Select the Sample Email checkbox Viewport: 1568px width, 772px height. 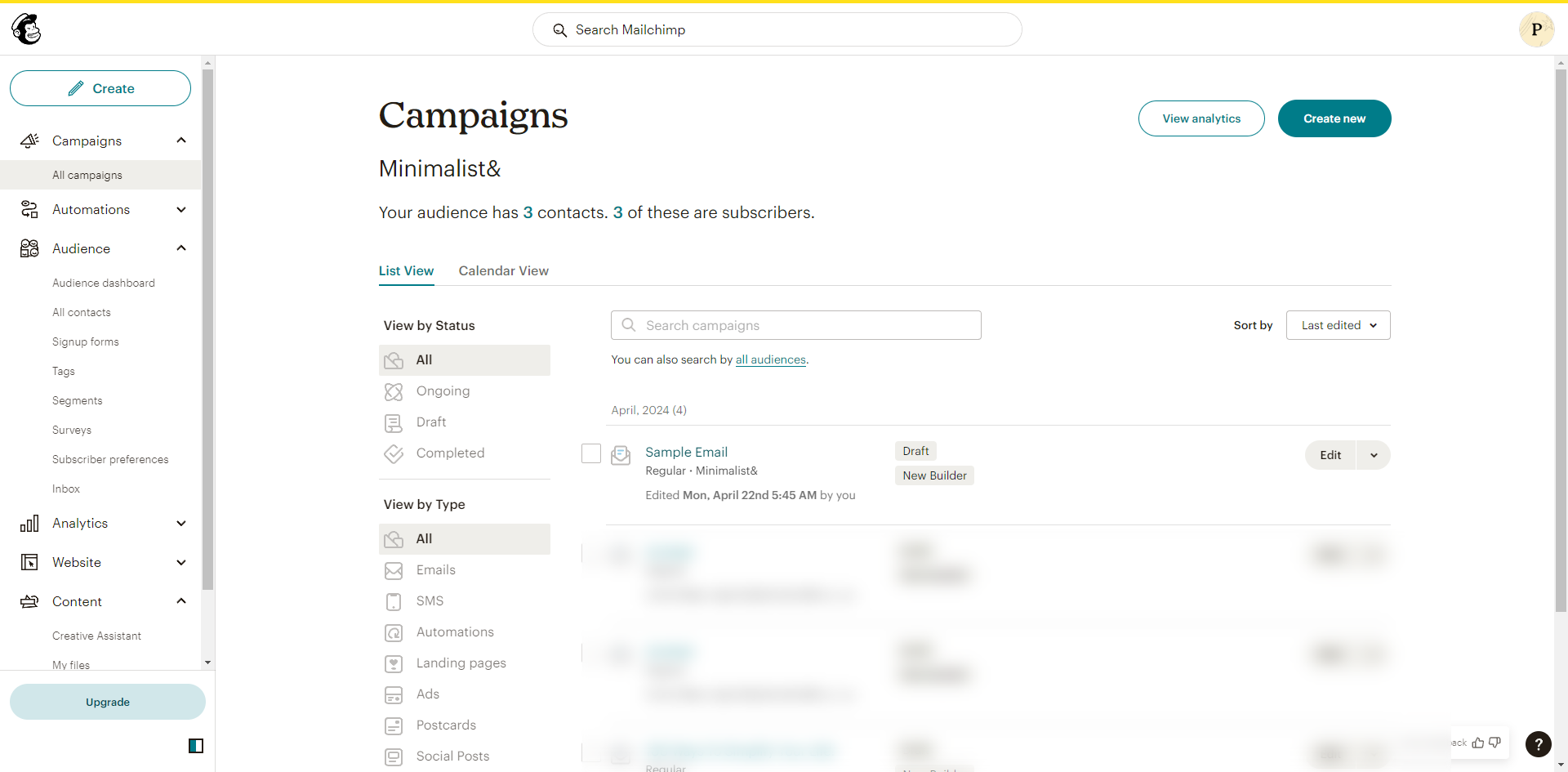[x=591, y=453]
